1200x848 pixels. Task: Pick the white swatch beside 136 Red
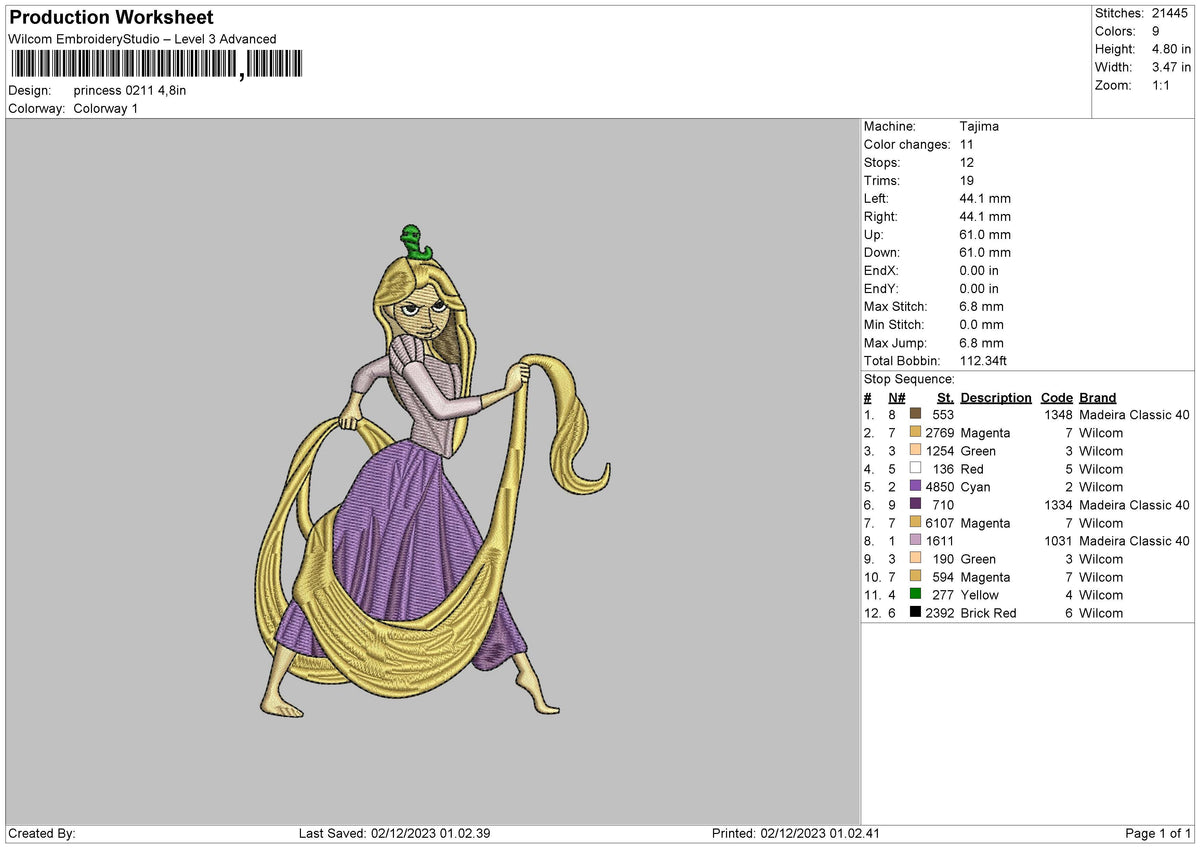[x=915, y=468]
